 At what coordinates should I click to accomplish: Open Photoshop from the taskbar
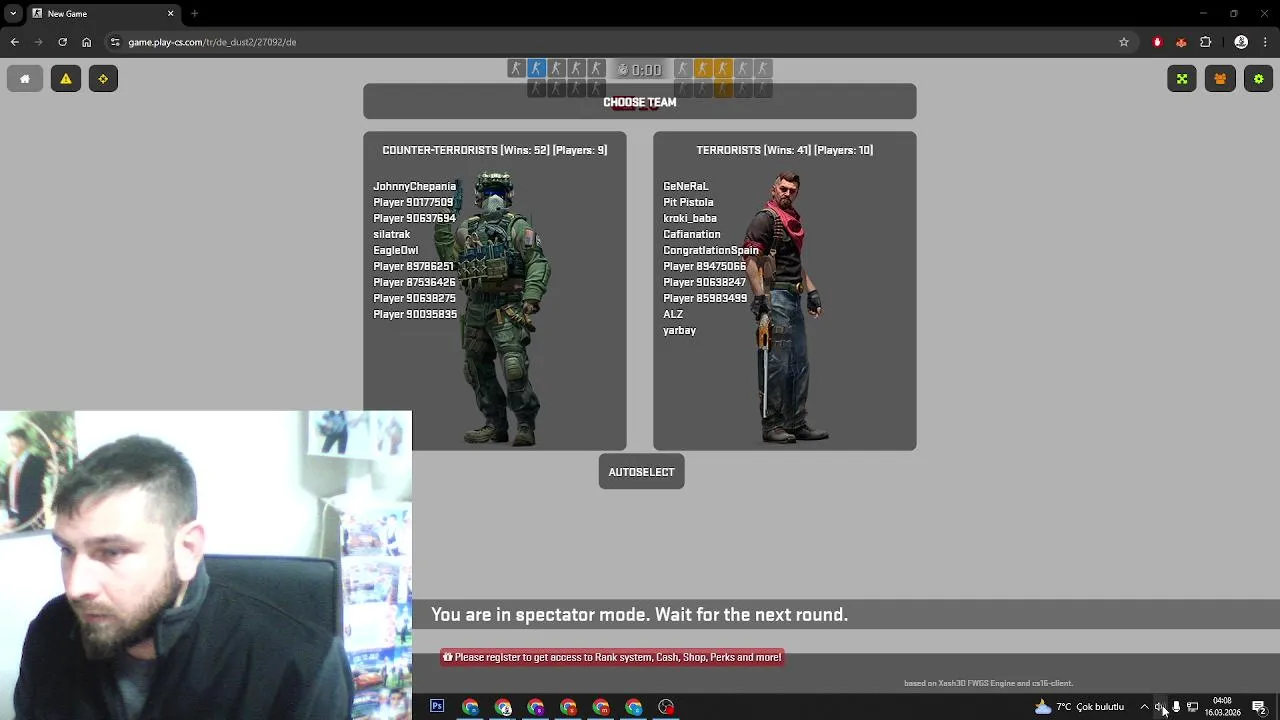pyautogui.click(x=437, y=707)
